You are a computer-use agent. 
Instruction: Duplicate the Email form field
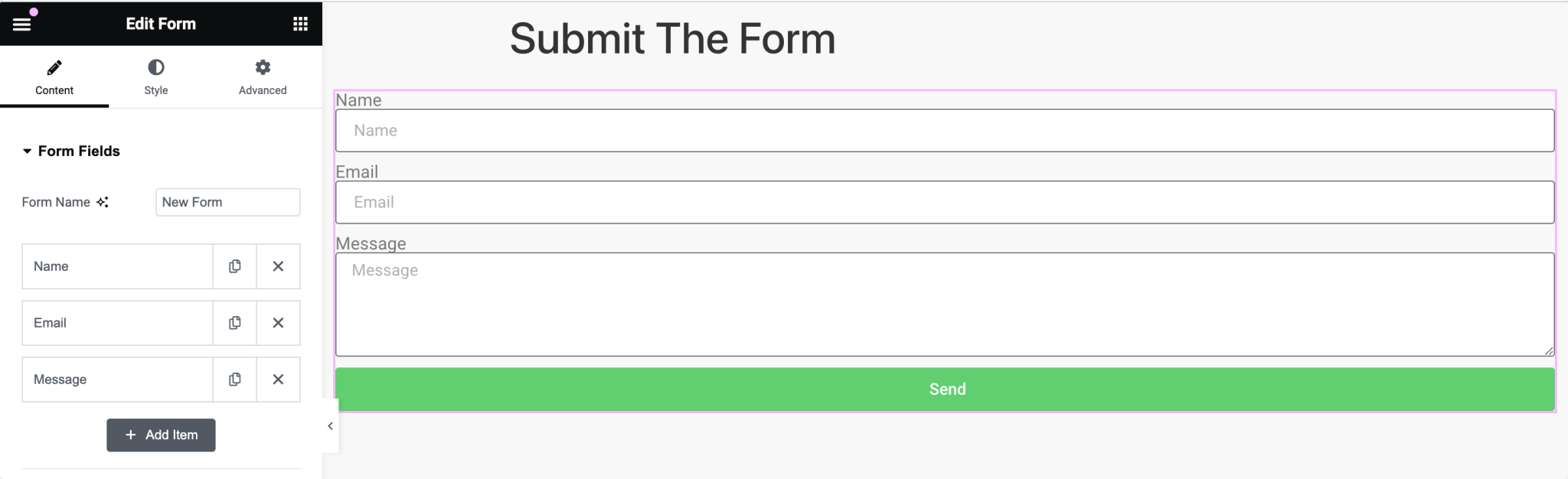[x=234, y=323]
